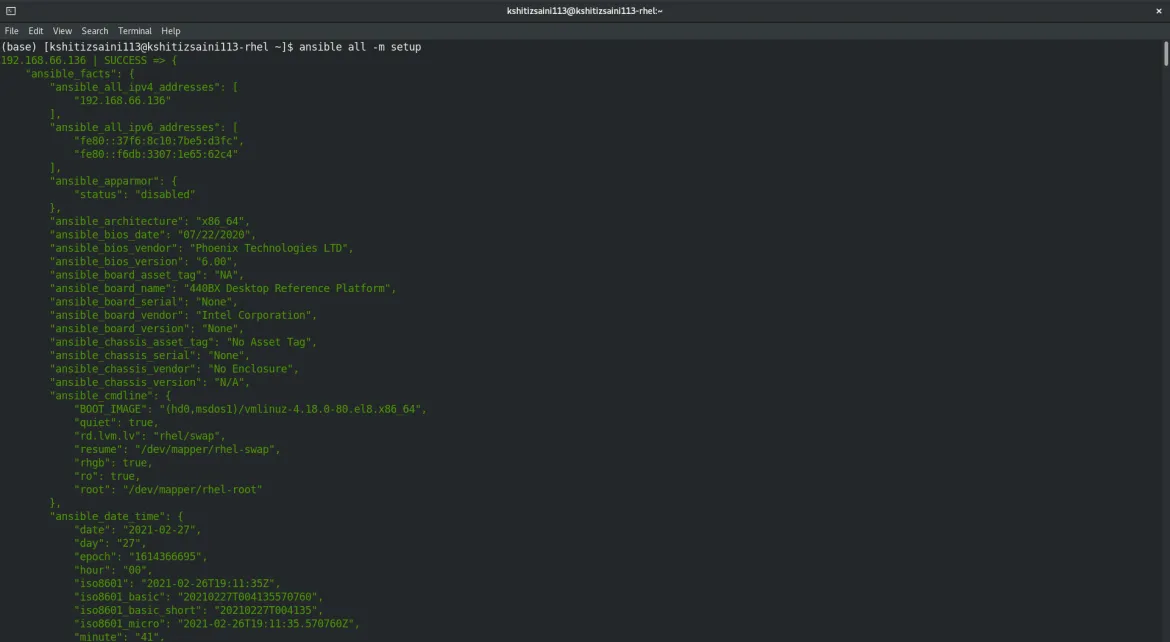
Task: Click the command 'ansible all -m setup'
Action: pos(360,46)
